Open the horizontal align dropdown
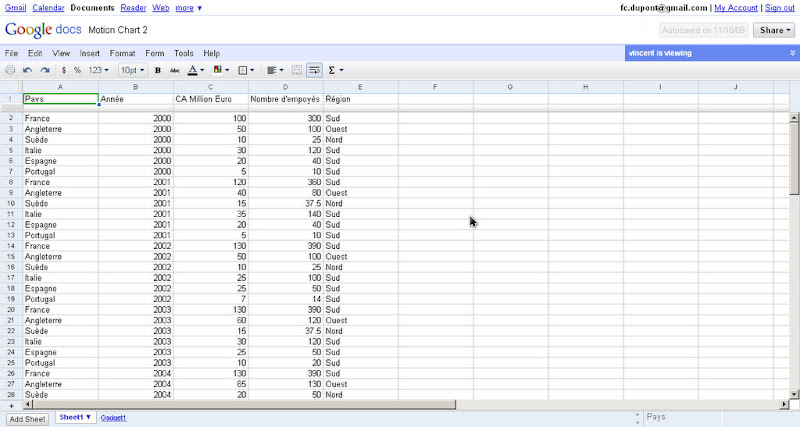Image resolution: width=800 pixels, height=427 pixels. 275,70
